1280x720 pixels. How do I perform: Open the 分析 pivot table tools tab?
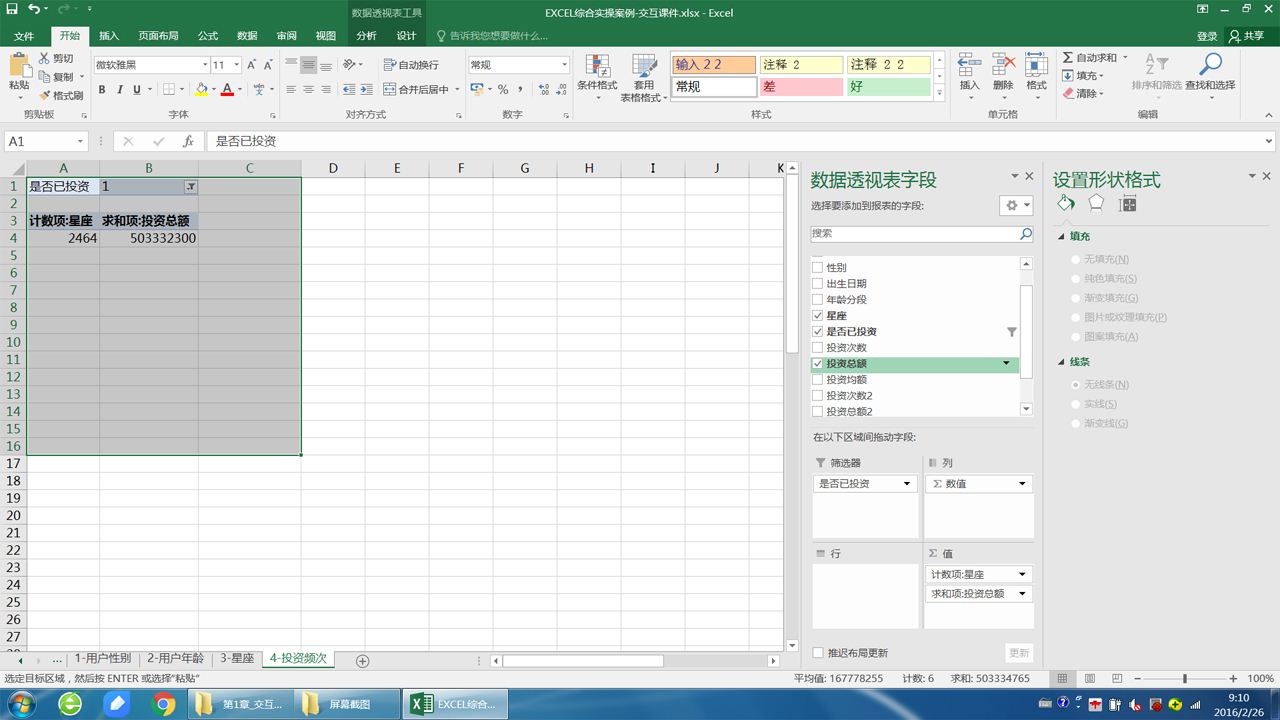click(367, 36)
